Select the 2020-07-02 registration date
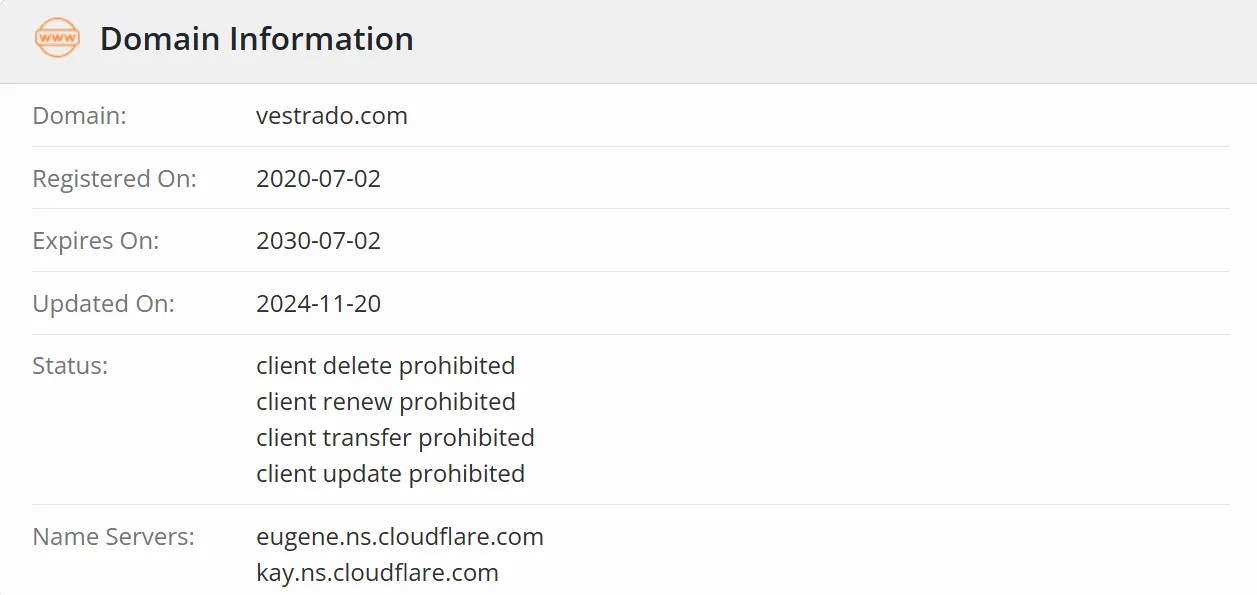This screenshot has height=595, width=1257. point(319,179)
